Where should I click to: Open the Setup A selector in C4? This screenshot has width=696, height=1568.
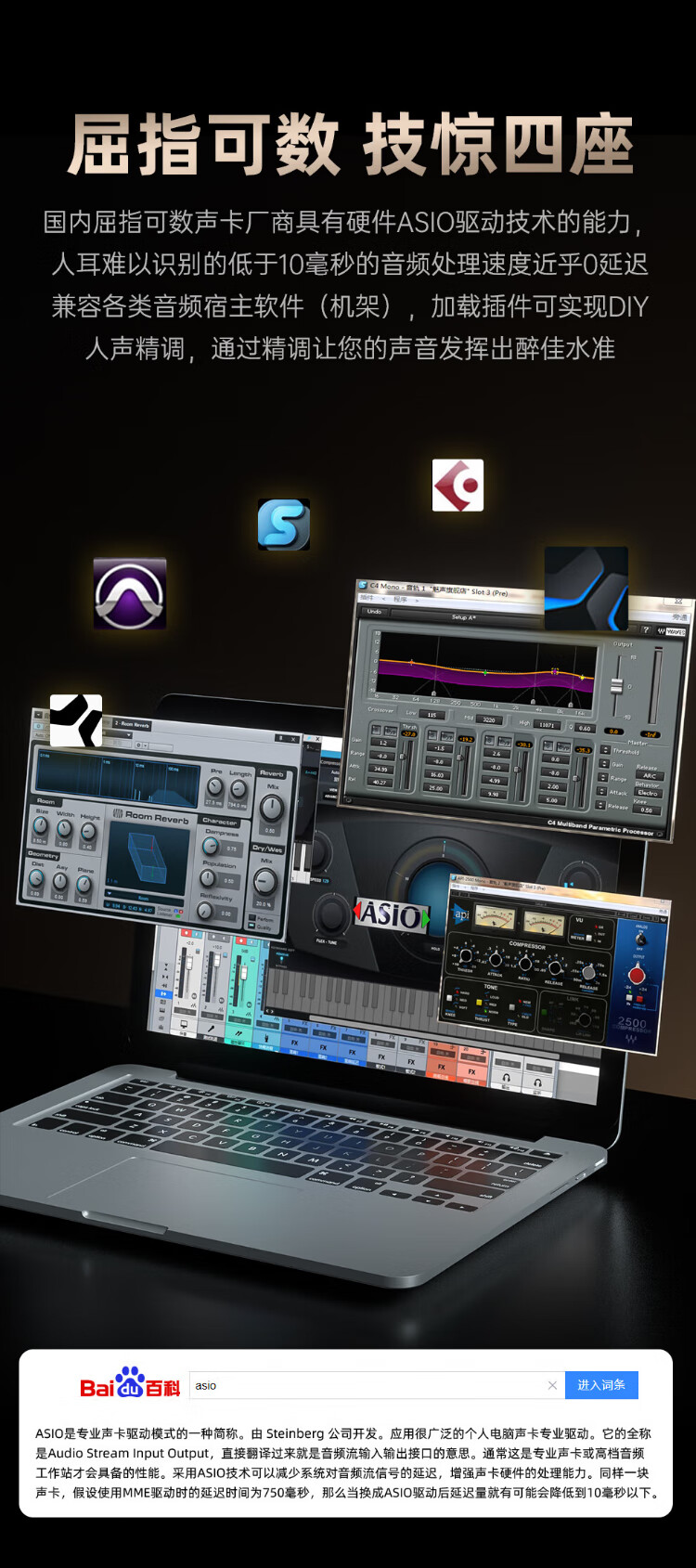464,617
